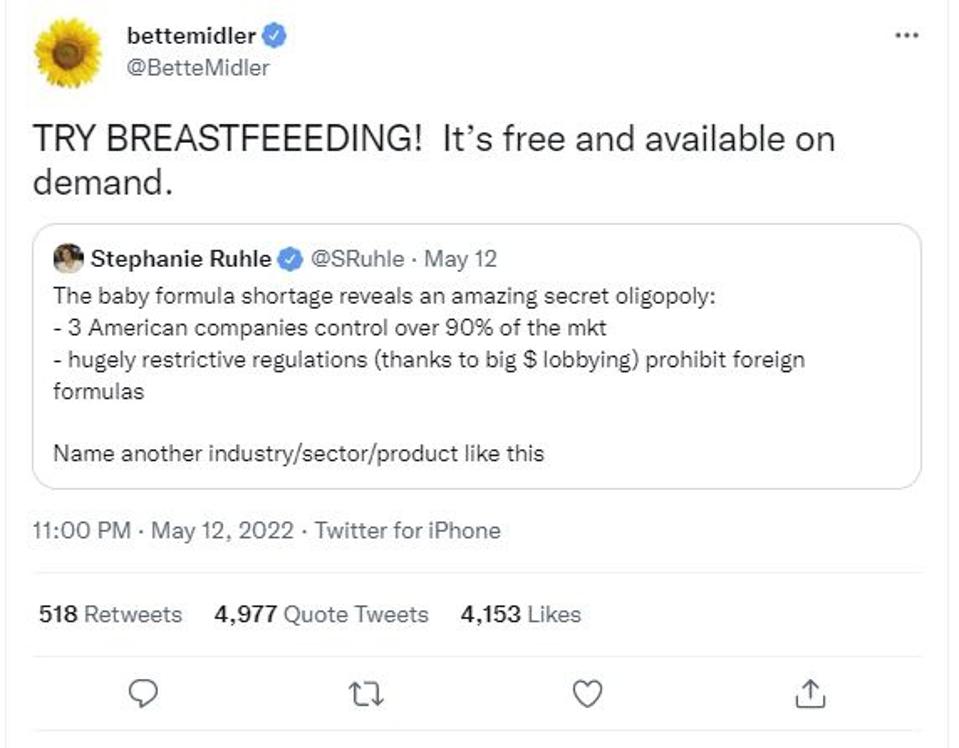The height and width of the screenshot is (748, 959).
Task: Click the reply speech bubble icon
Action: (x=146, y=691)
